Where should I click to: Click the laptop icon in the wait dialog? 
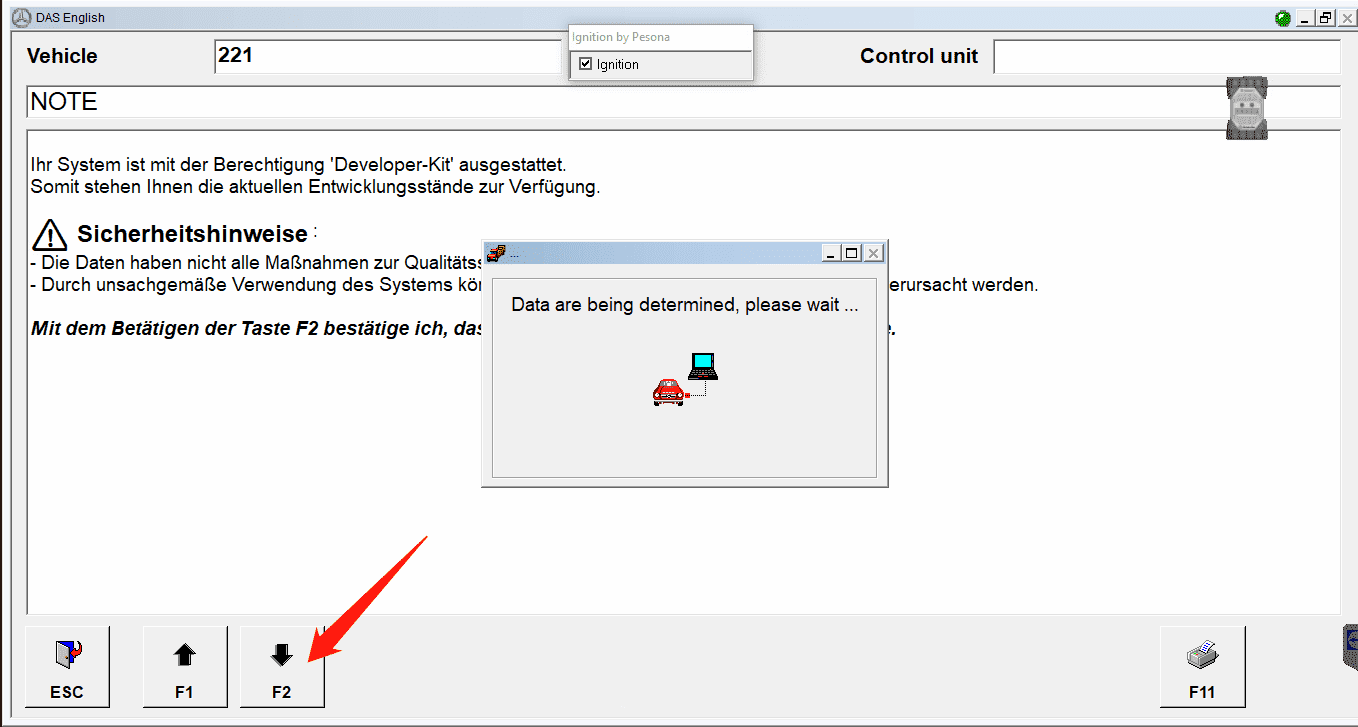pos(703,367)
